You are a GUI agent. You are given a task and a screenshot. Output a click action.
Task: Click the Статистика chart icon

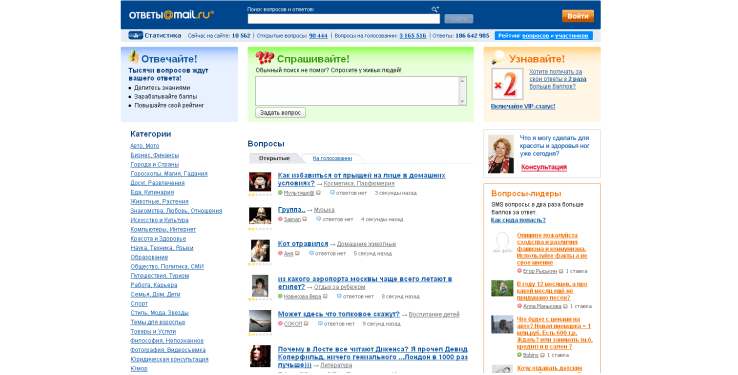click(136, 35)
